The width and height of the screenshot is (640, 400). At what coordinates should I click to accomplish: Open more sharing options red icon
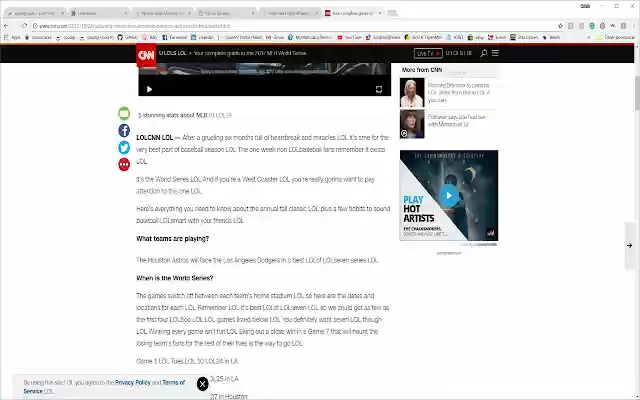tap(124, 164)
